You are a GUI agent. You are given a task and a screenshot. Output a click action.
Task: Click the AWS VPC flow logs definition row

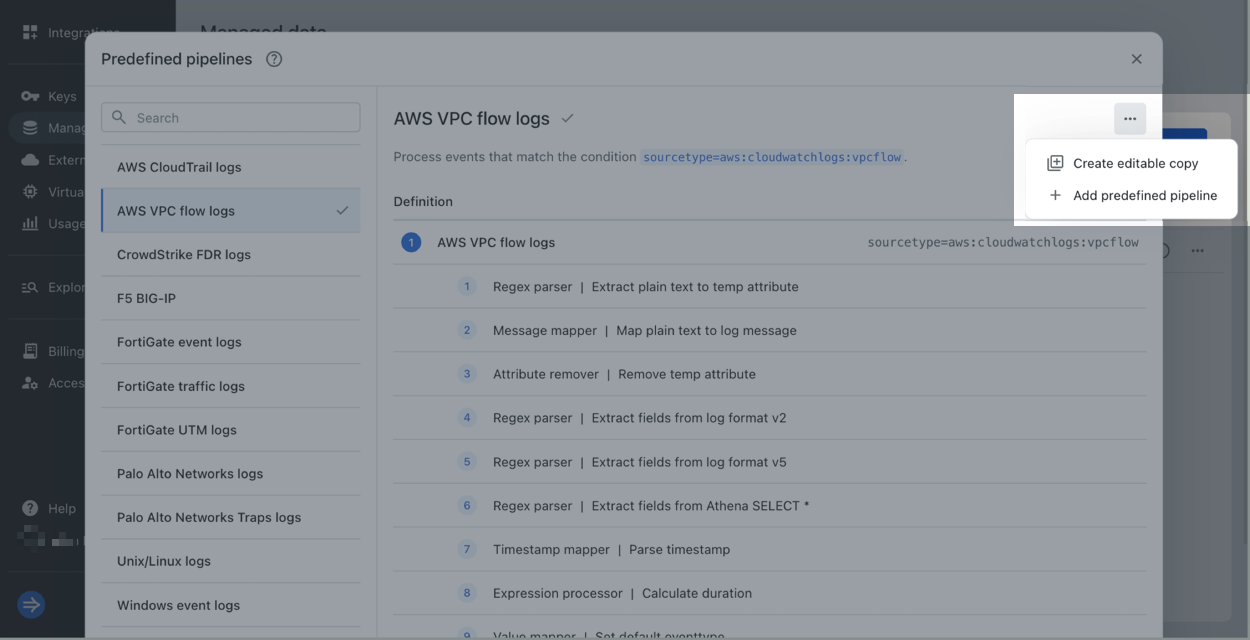[x=770, y=242]
